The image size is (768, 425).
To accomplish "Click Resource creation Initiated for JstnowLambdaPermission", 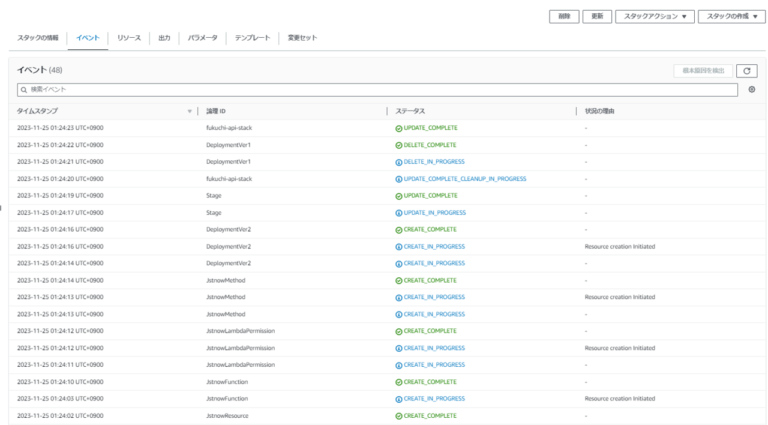I will tap(620, 348).
